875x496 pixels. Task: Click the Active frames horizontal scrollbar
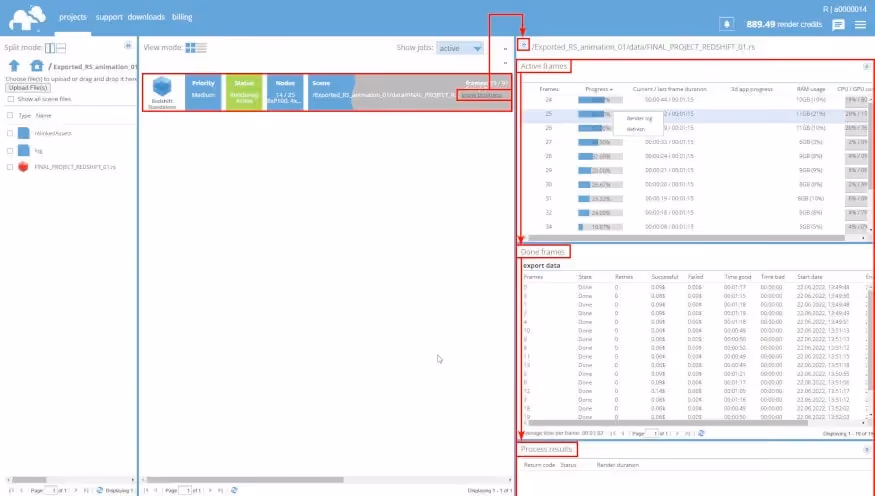coord(688,238)
